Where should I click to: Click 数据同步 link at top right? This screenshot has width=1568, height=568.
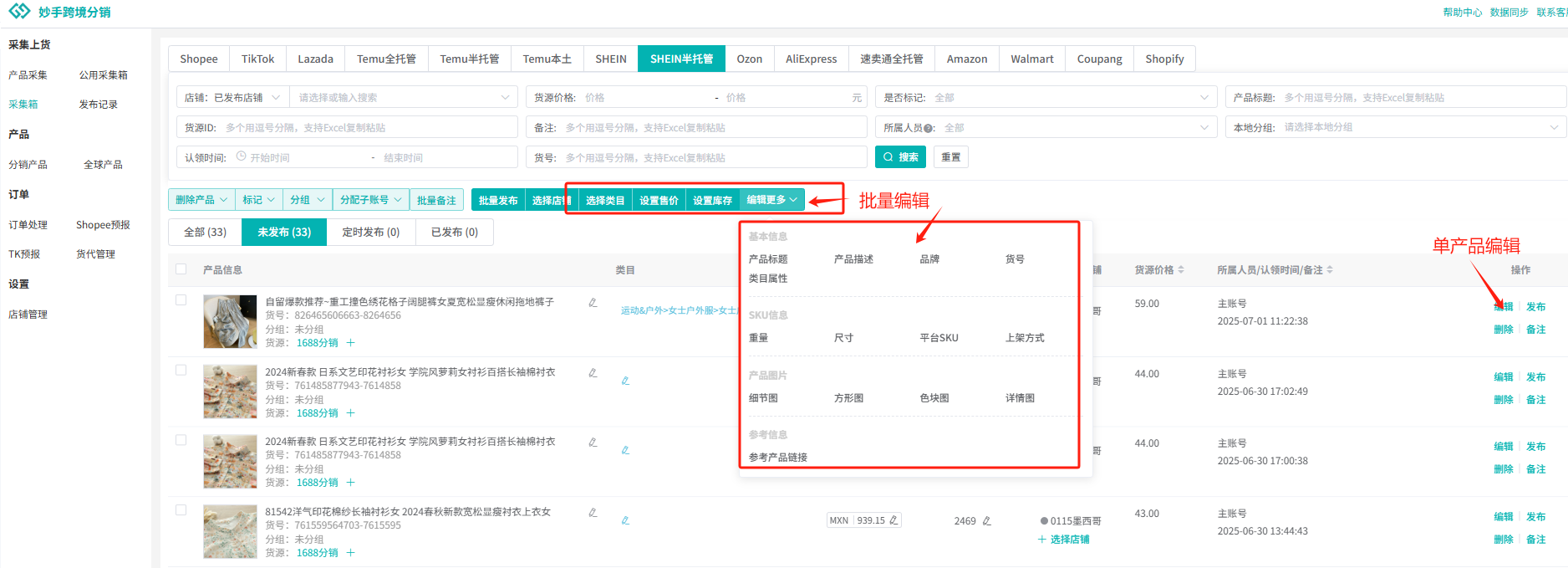pyautogui.click(x=1509, y=13)
